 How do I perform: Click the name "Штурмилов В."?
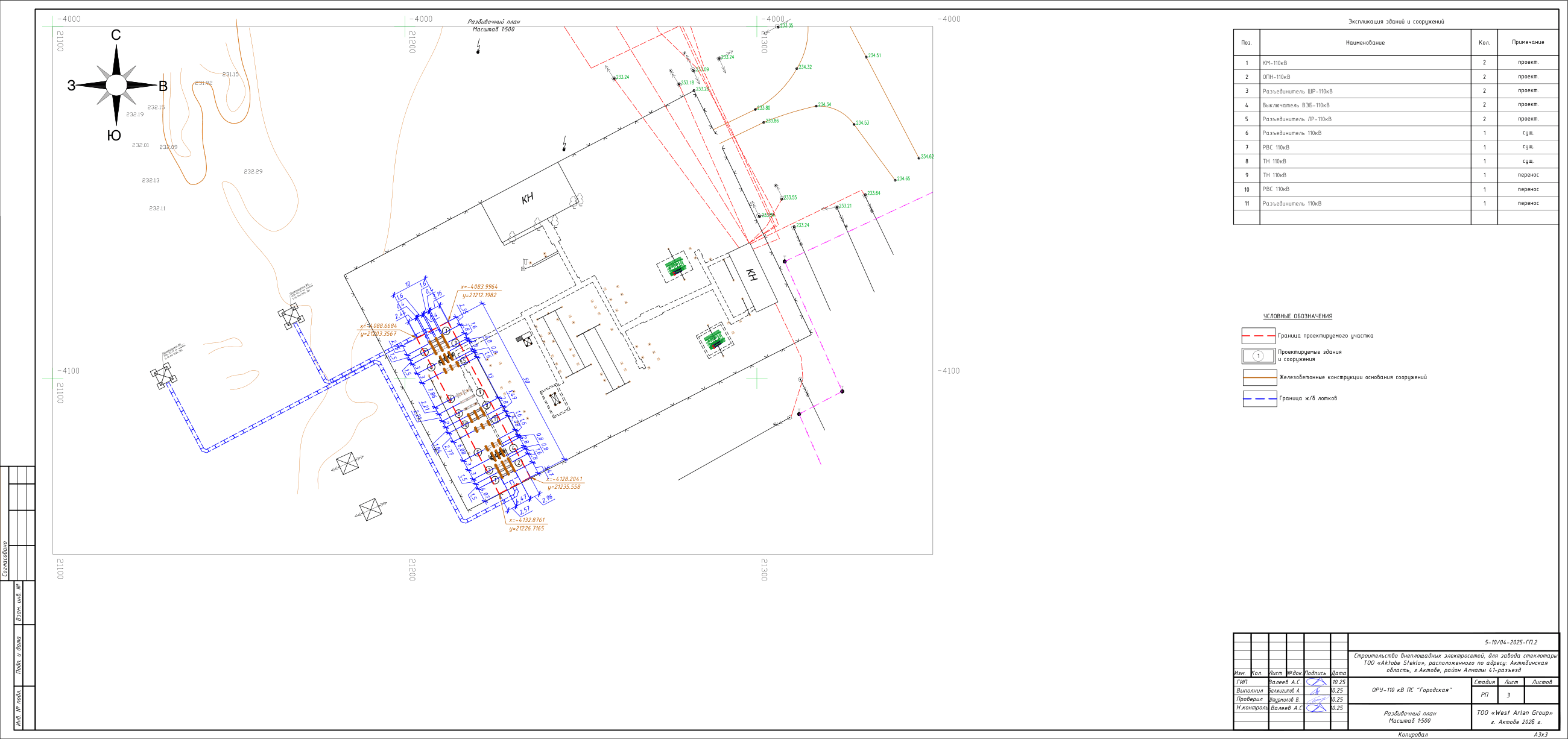click(x=1285, y=699)
